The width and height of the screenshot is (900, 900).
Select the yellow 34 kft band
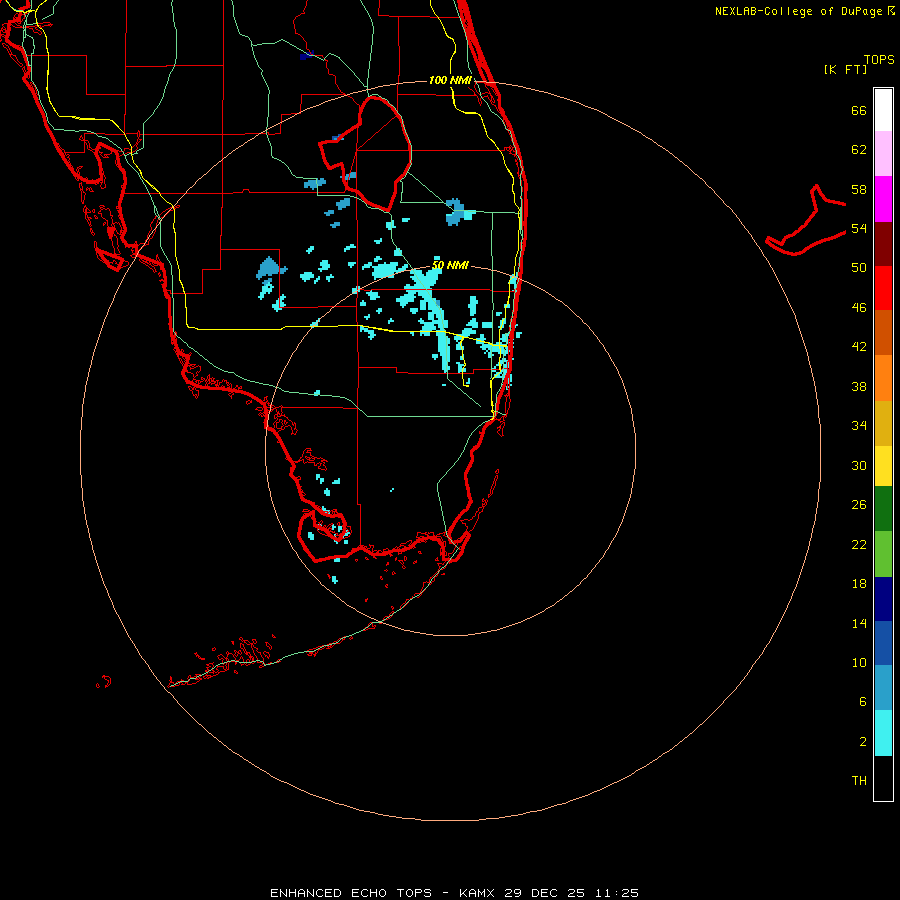tap(883, 466)
